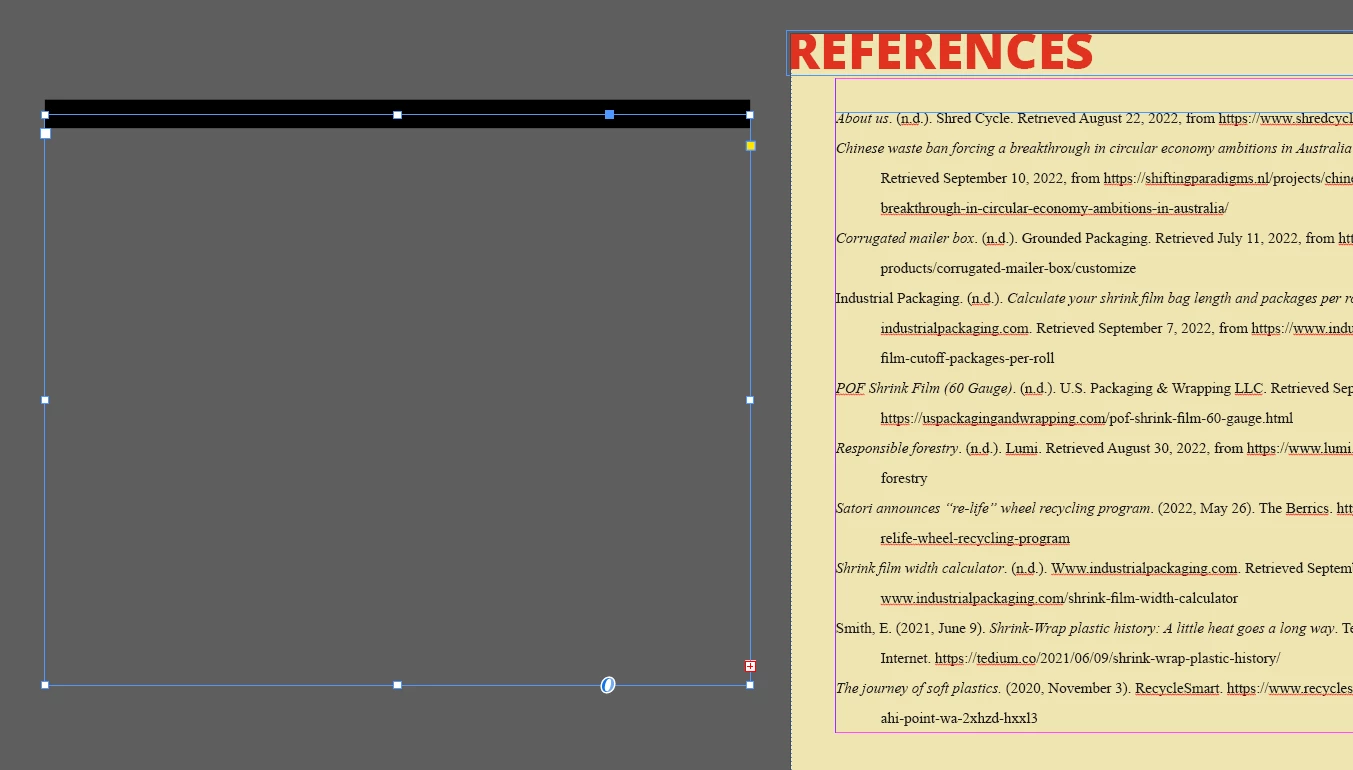The height and width of the screenshot is (770, 1353).
Task: Click 'Corrugated mailer box' reference title
Action: 906,238
